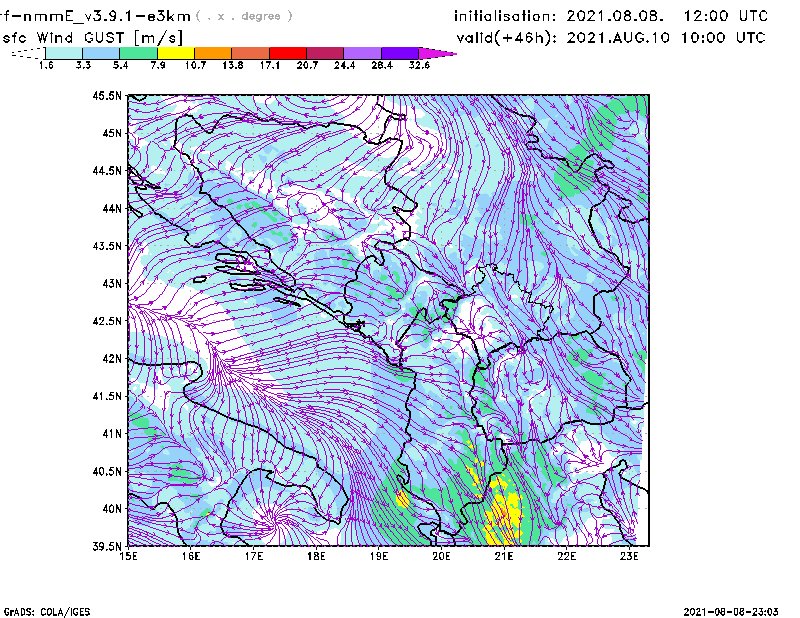
Task: Click the legend value 28.4
Action: 382,65
